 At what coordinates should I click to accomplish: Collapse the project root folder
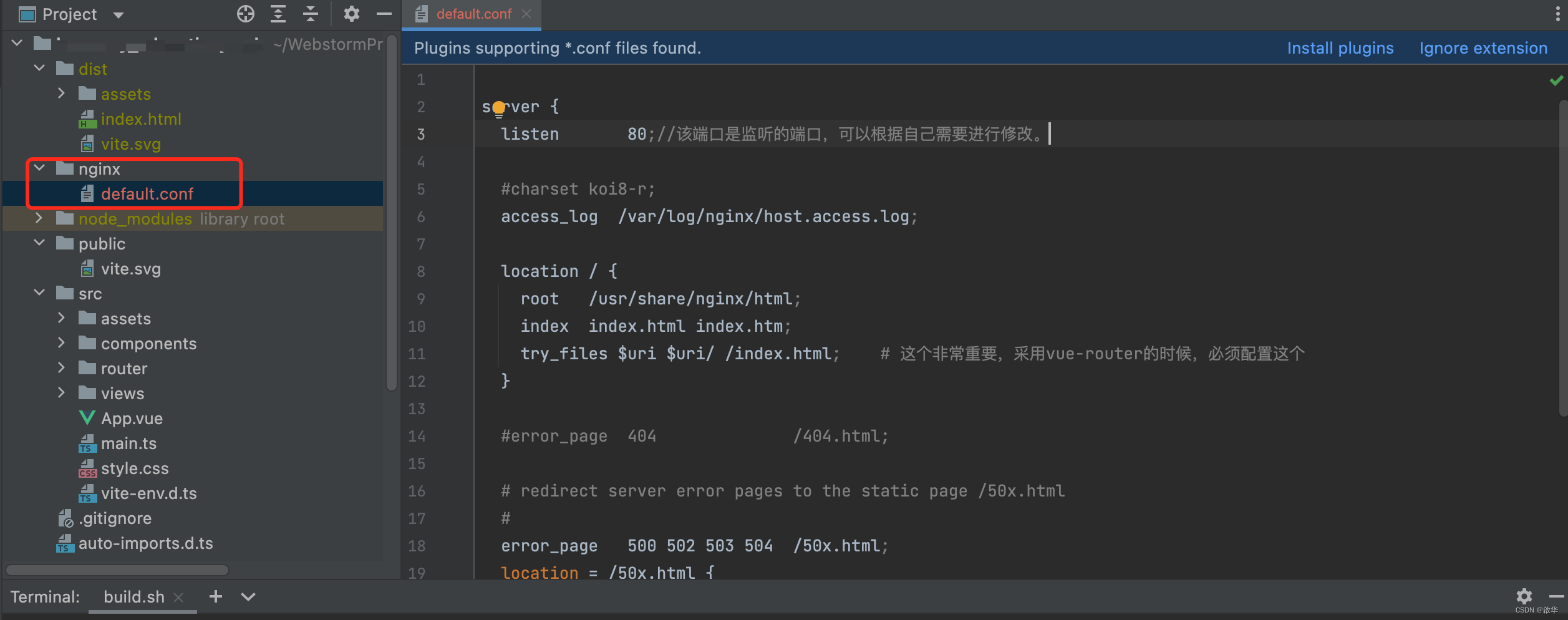pos(17,43)
